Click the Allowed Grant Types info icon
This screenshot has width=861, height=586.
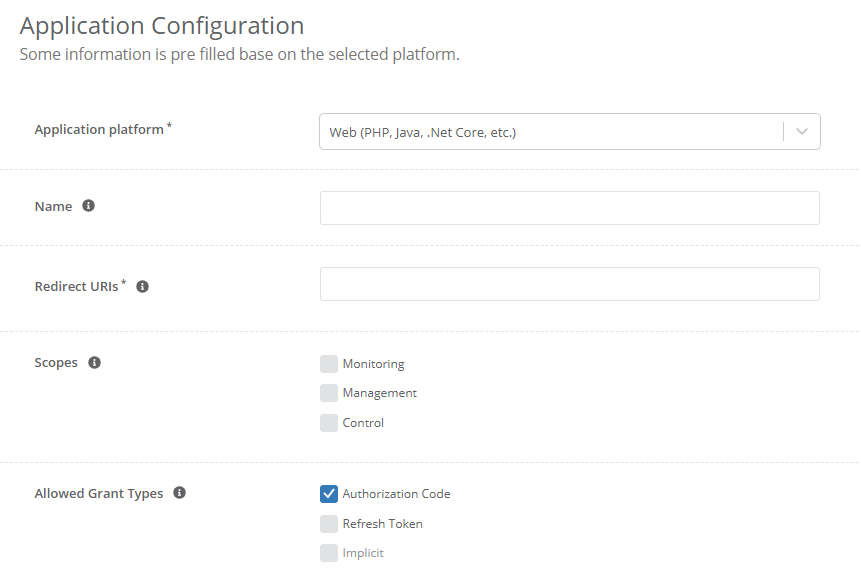(x=180, y=493)
